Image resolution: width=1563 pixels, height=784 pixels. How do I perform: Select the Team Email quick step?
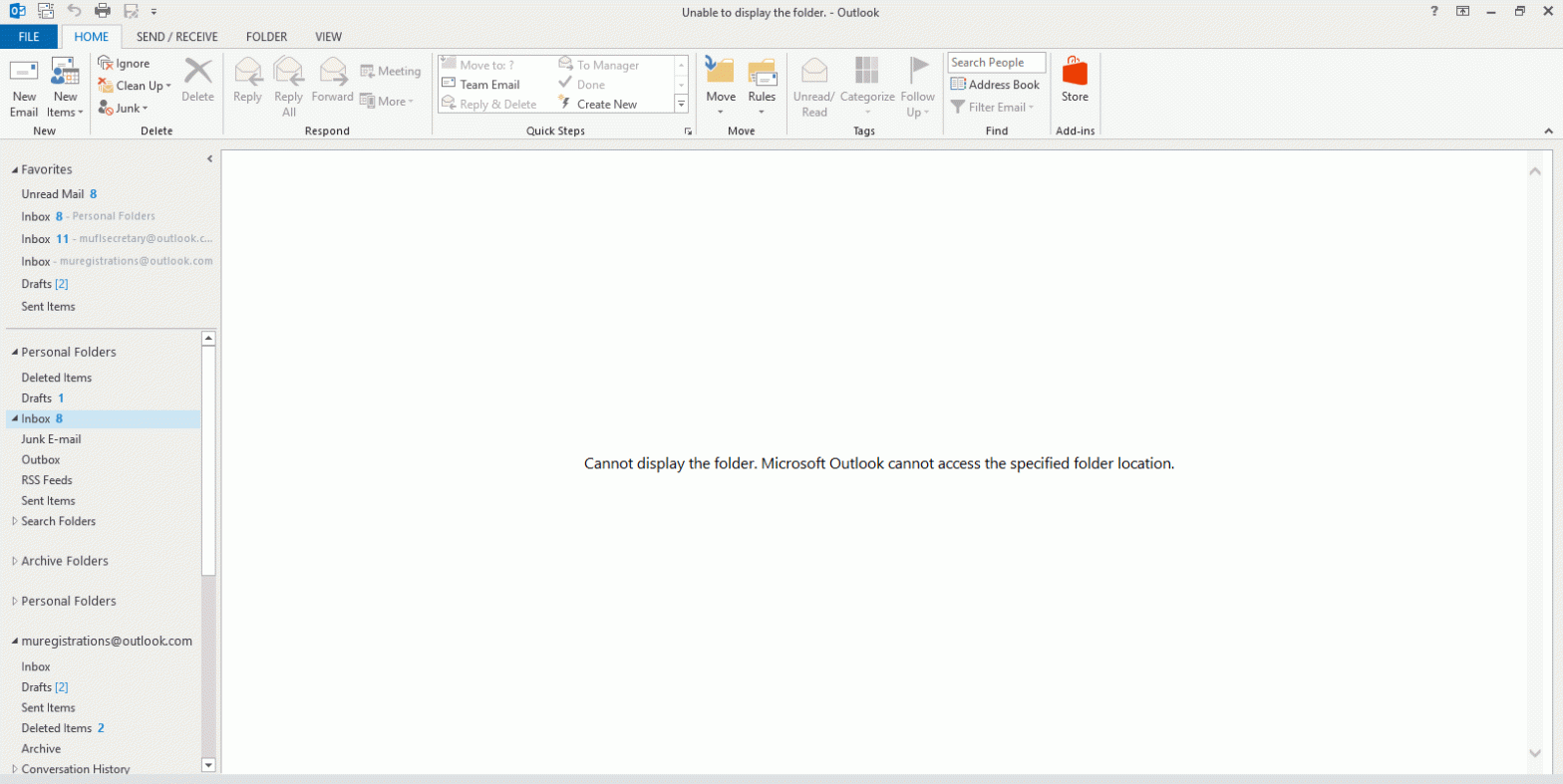pos(489,85)
